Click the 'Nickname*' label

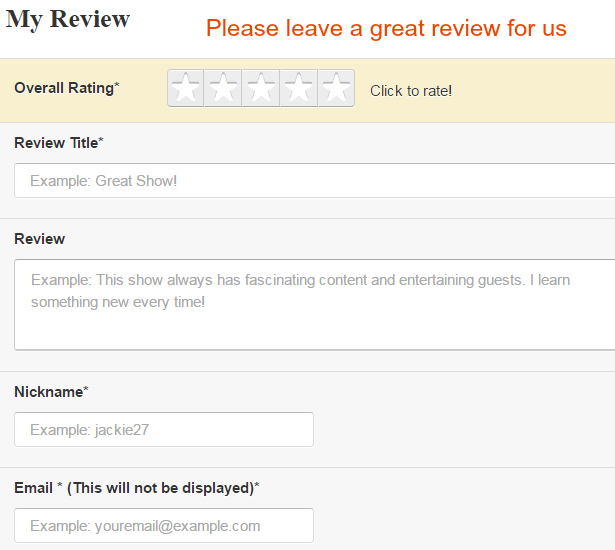[51, 392]
